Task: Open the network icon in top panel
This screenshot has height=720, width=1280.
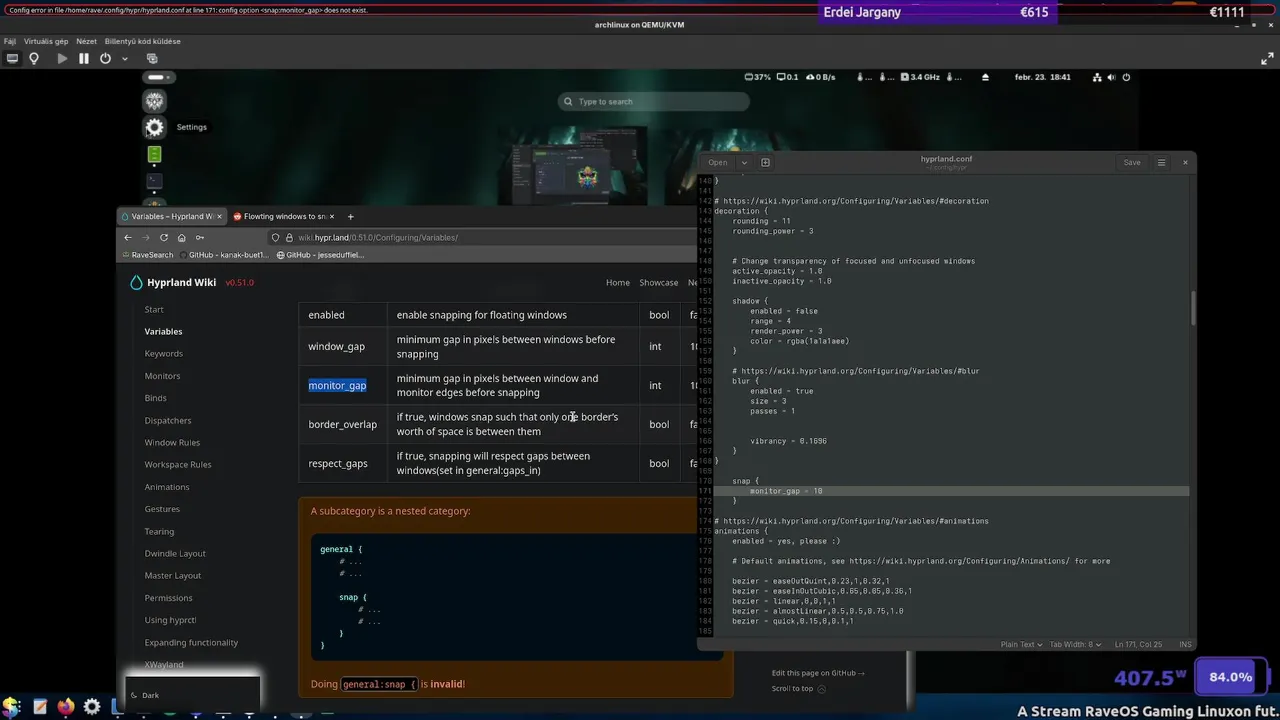Action: pos(1097,77)
